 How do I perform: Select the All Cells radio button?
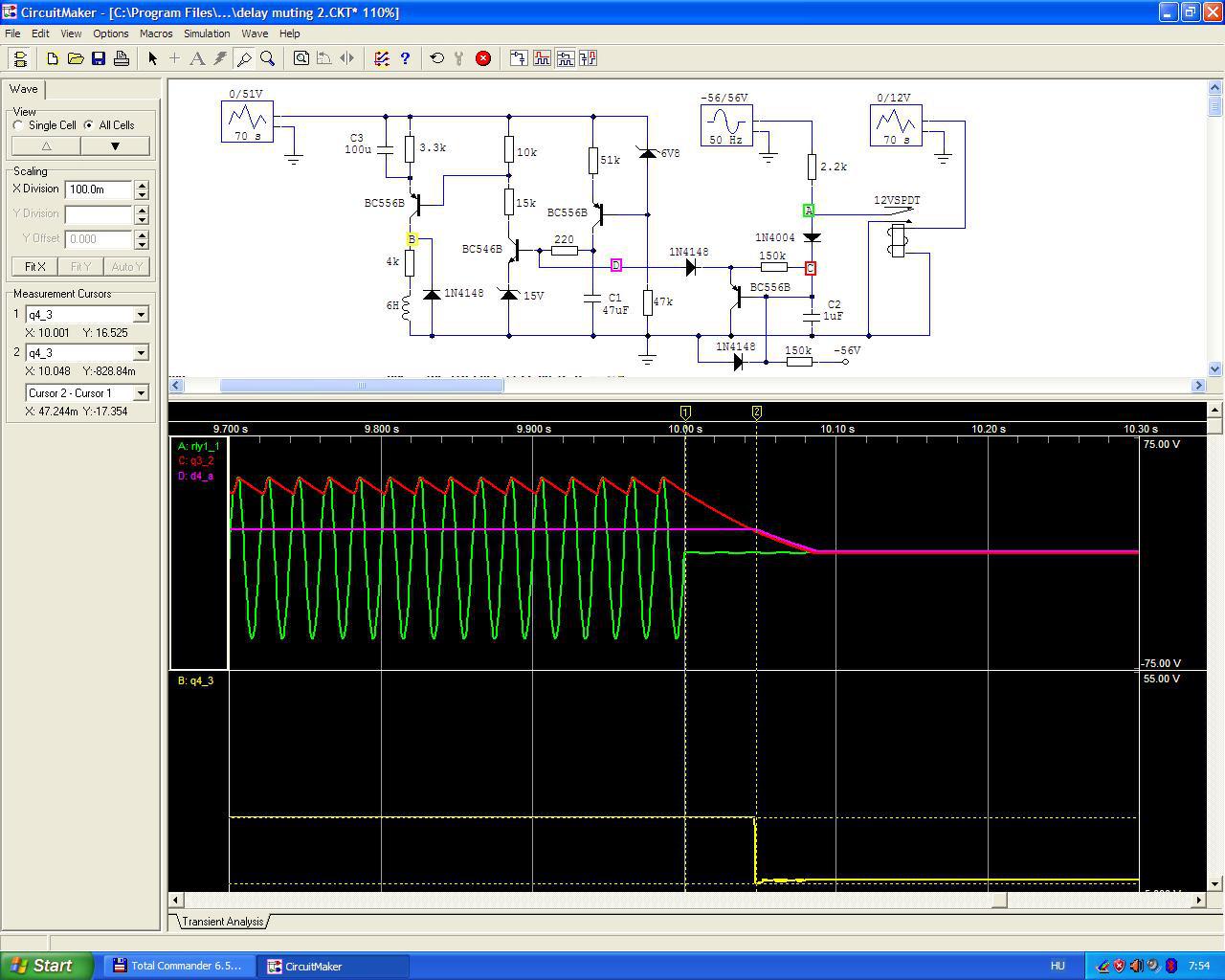(89, 125)
